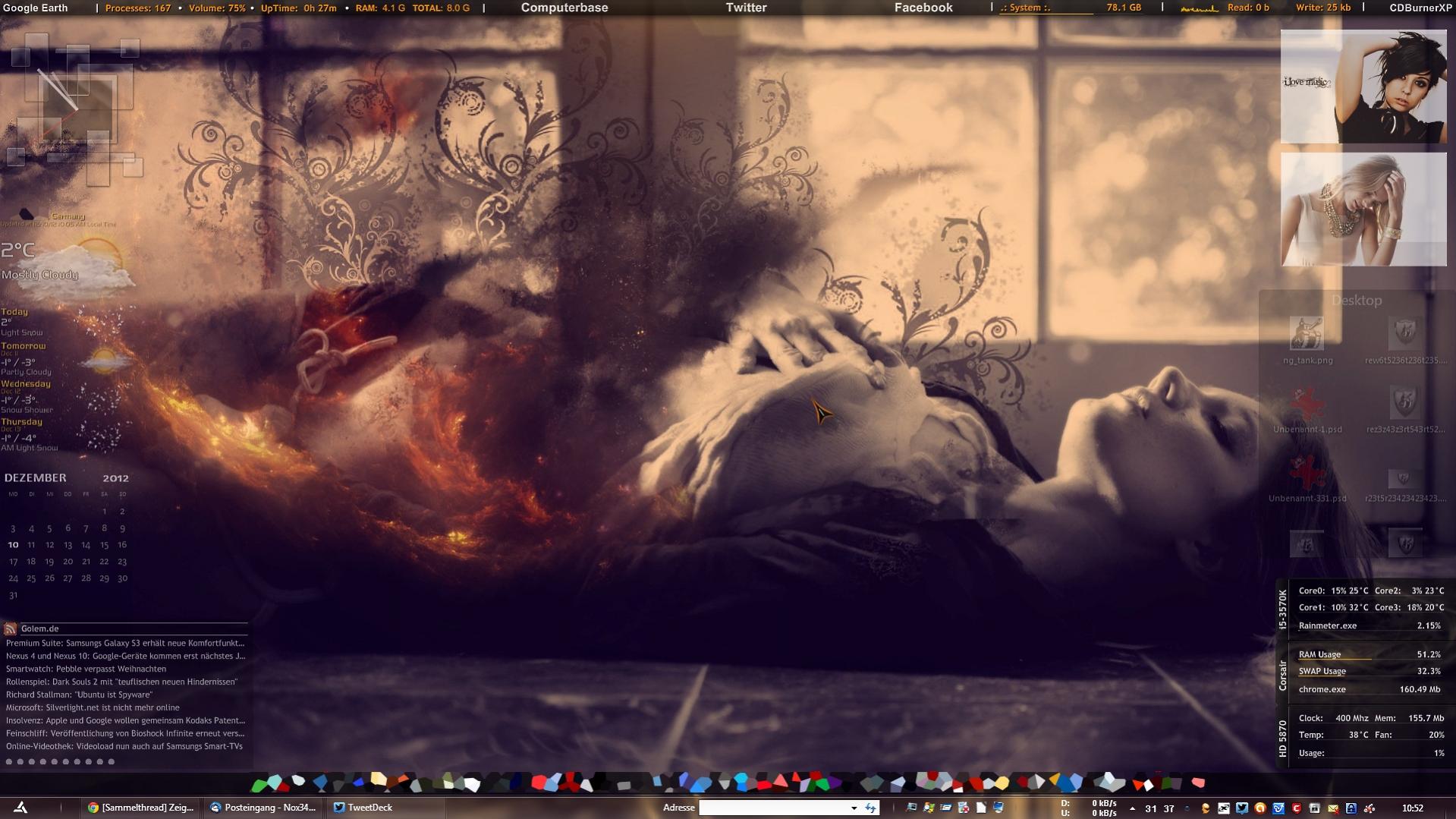Screen dimensions: 1456x819
Task: Click the Twitter bird tray icon
Action: click(1242, 808)
